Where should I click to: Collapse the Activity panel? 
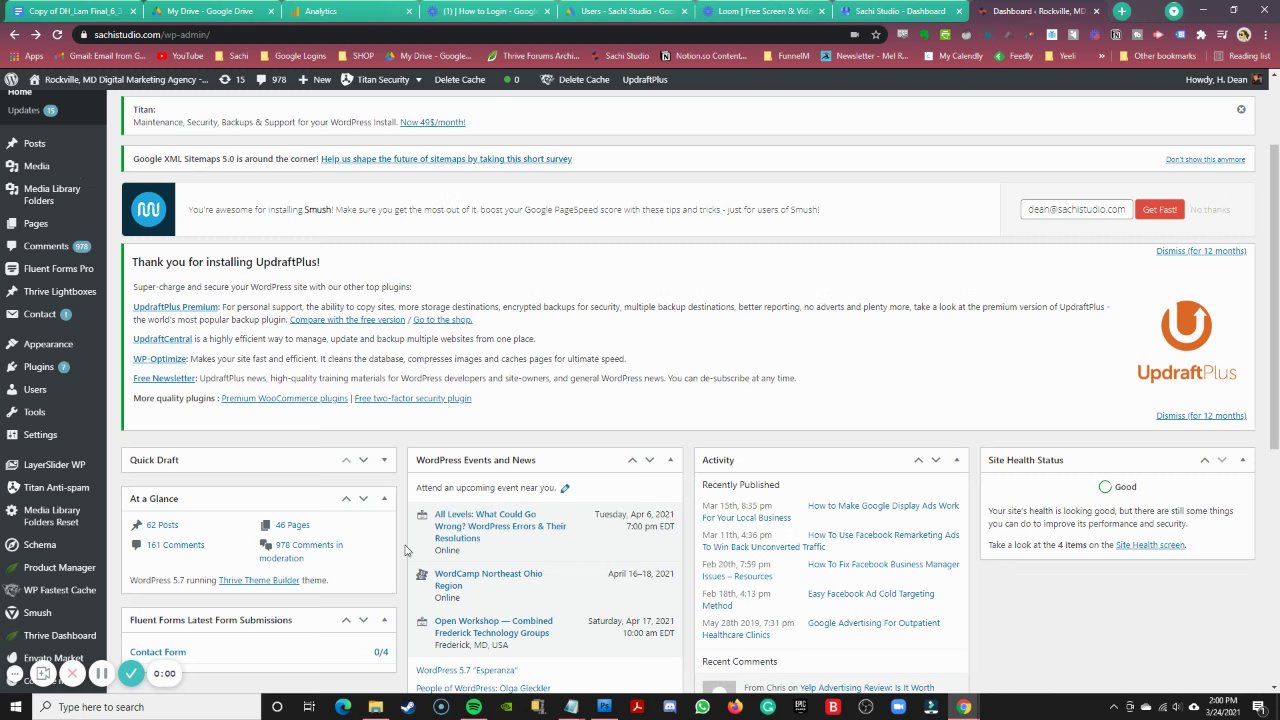[x=956, y=460]
